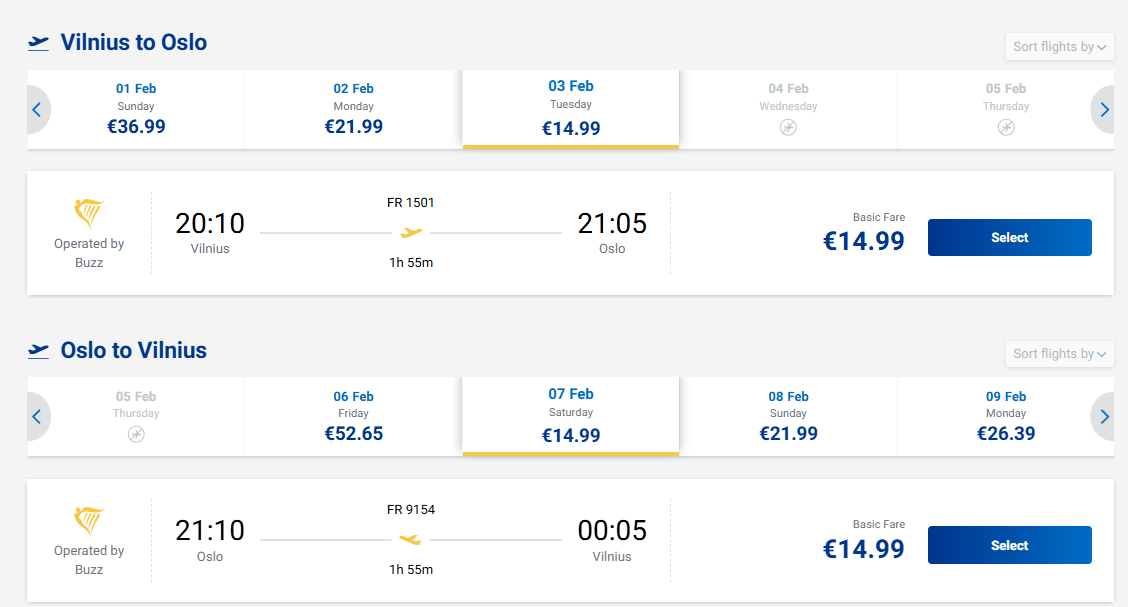Click the Ryanair harp logo on flight FR 1501
The width and height of the screenshot is (1128, 607).
[89, 213]
